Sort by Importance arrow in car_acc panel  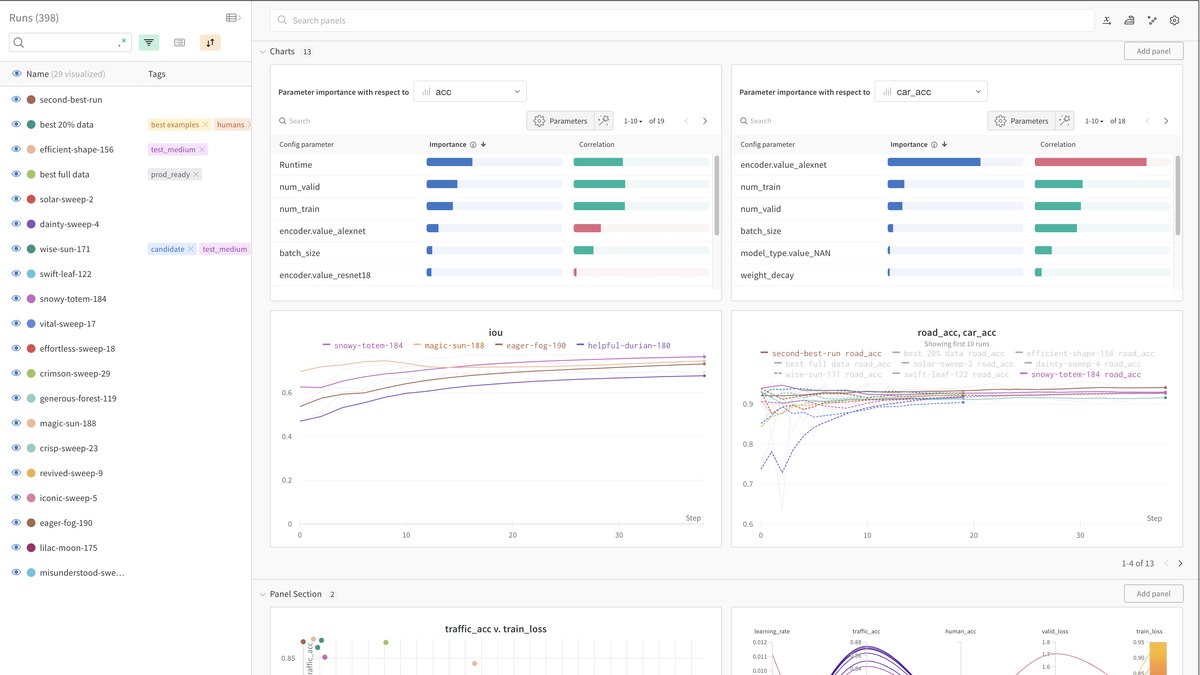click(x=944, y=144)
